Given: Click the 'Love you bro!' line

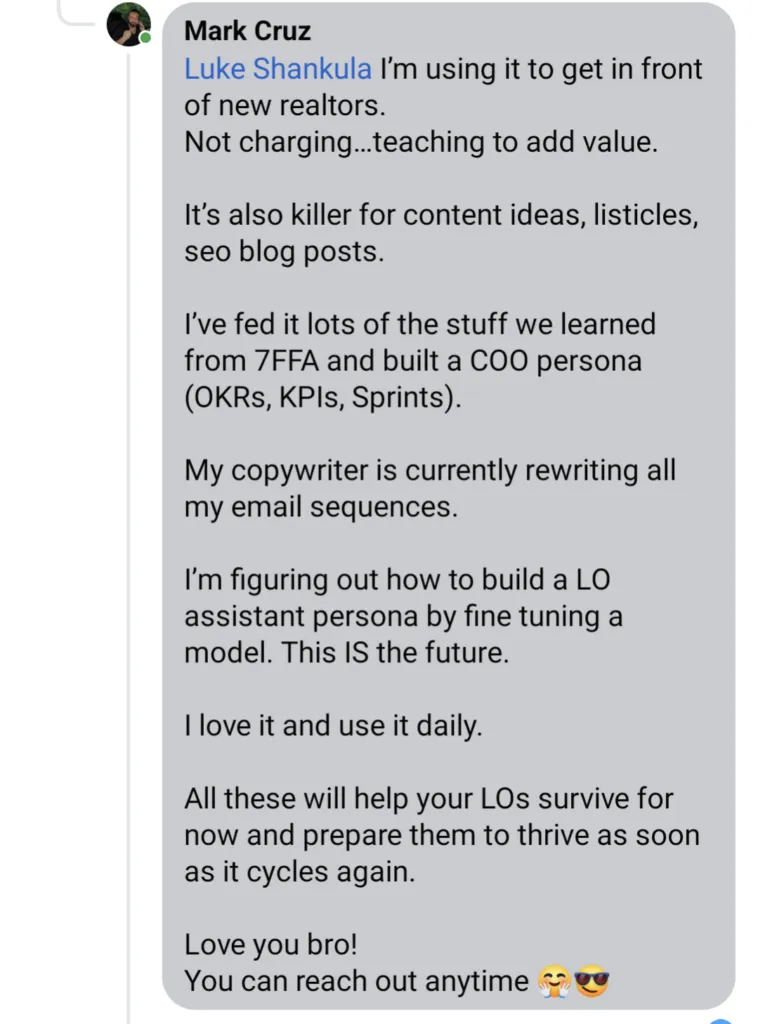Looking at the screenshot, I should pos(270,944).
